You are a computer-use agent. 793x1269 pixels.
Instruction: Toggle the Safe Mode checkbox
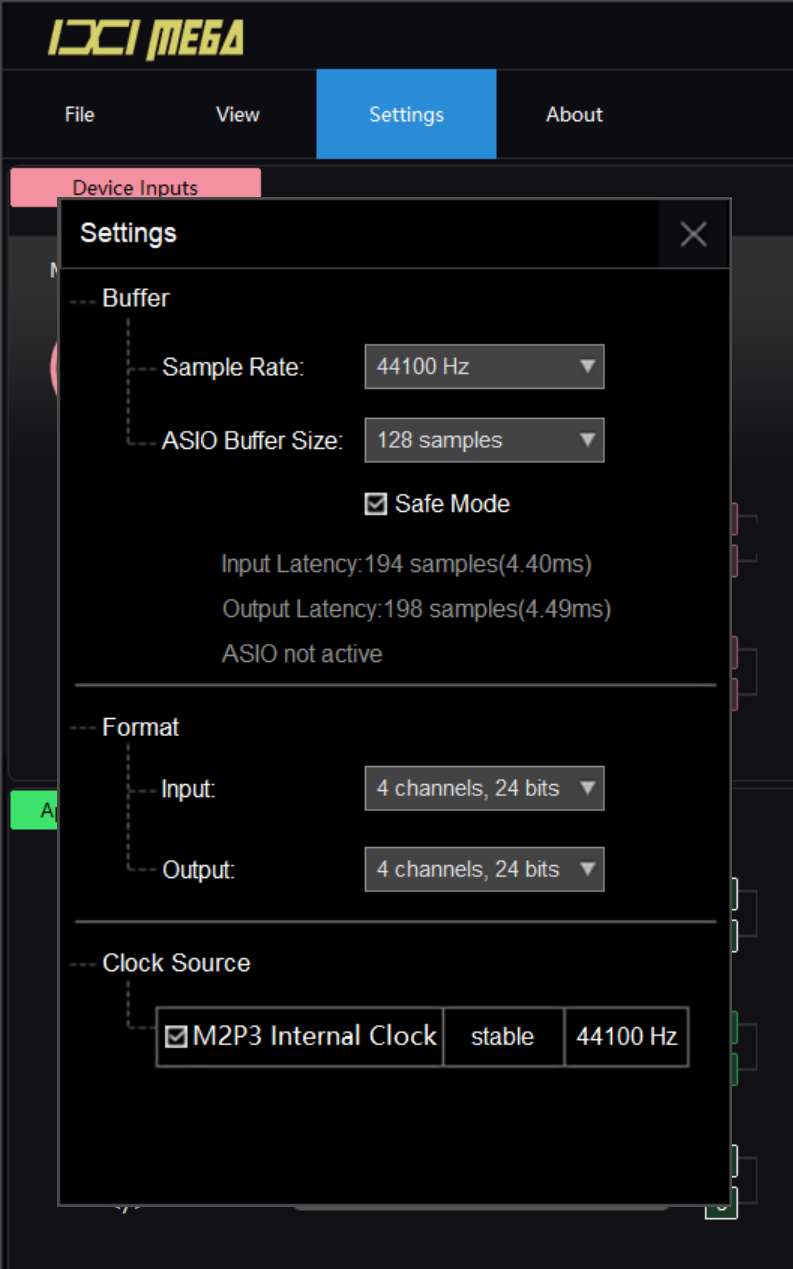376,504
